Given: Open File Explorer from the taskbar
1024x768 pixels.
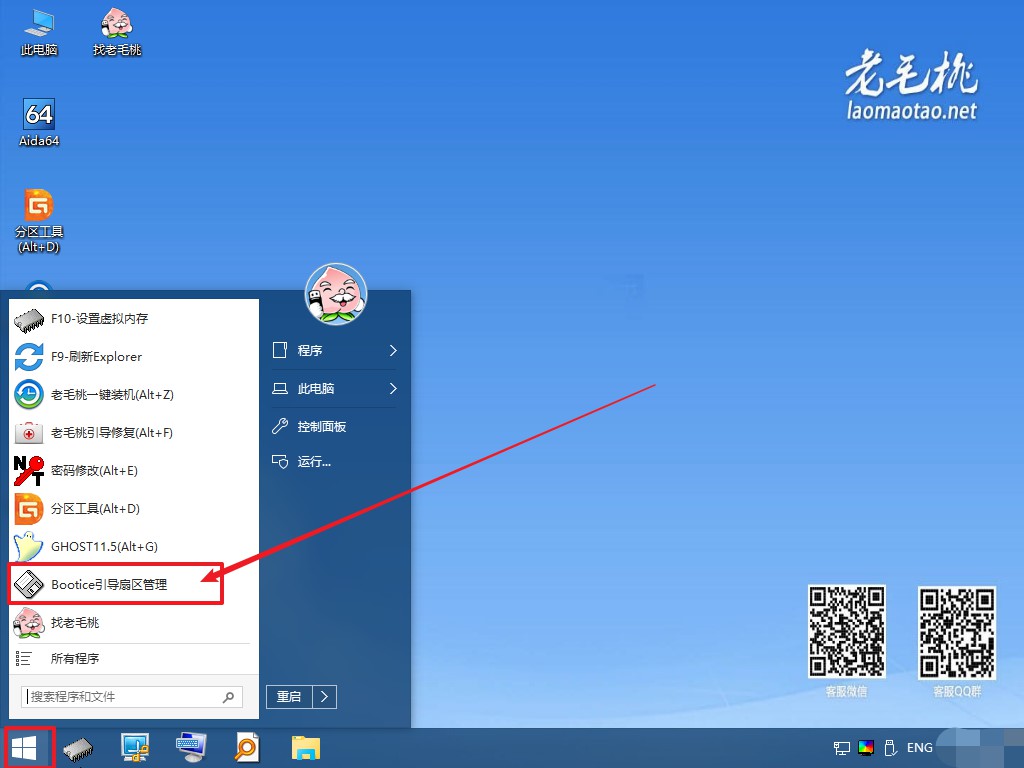Looking at the screenshot, I should [306, 748].
